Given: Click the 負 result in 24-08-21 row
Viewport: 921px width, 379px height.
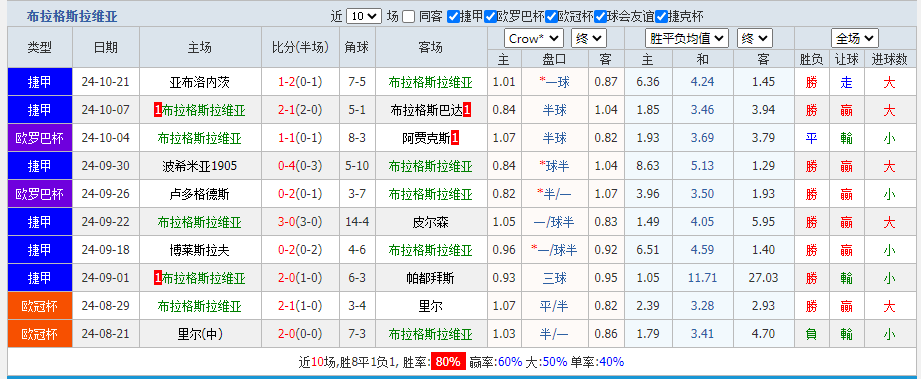Looking at the screenshot, I should tap(812, 334).
